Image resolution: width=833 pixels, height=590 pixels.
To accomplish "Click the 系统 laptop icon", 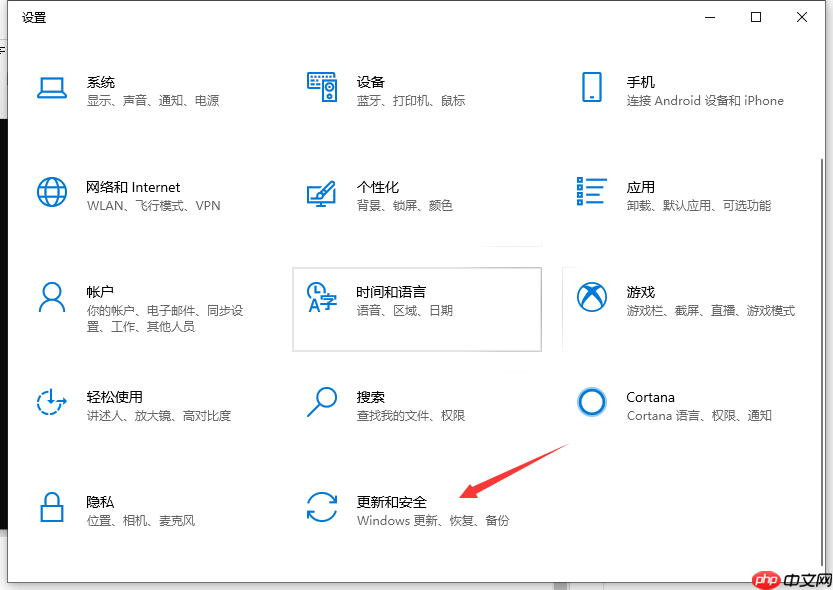I will (52, 86).
